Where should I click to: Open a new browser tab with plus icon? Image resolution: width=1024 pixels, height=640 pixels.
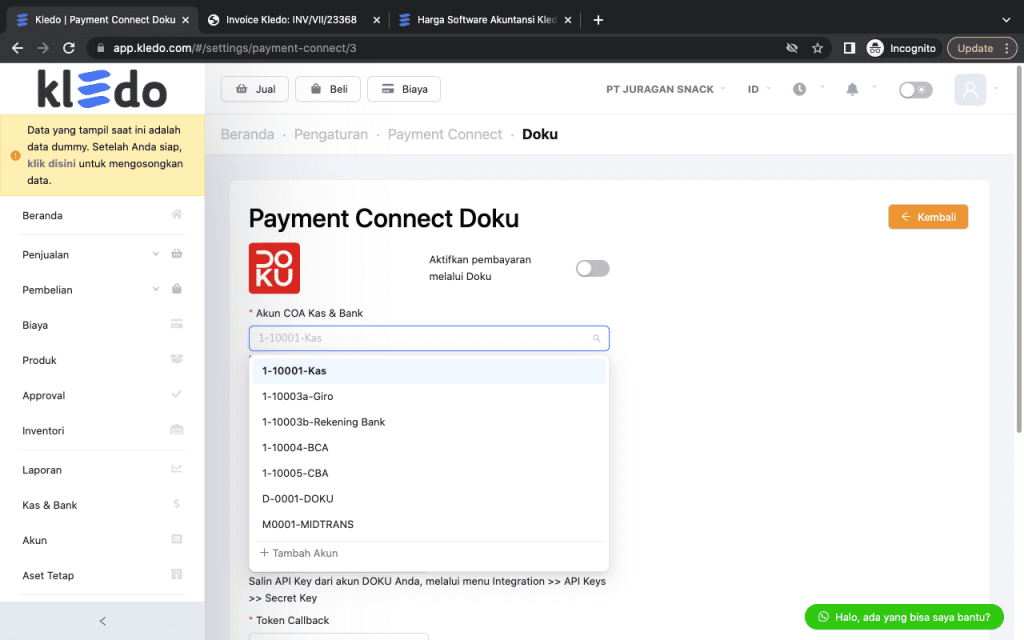[x=598, y=20]
